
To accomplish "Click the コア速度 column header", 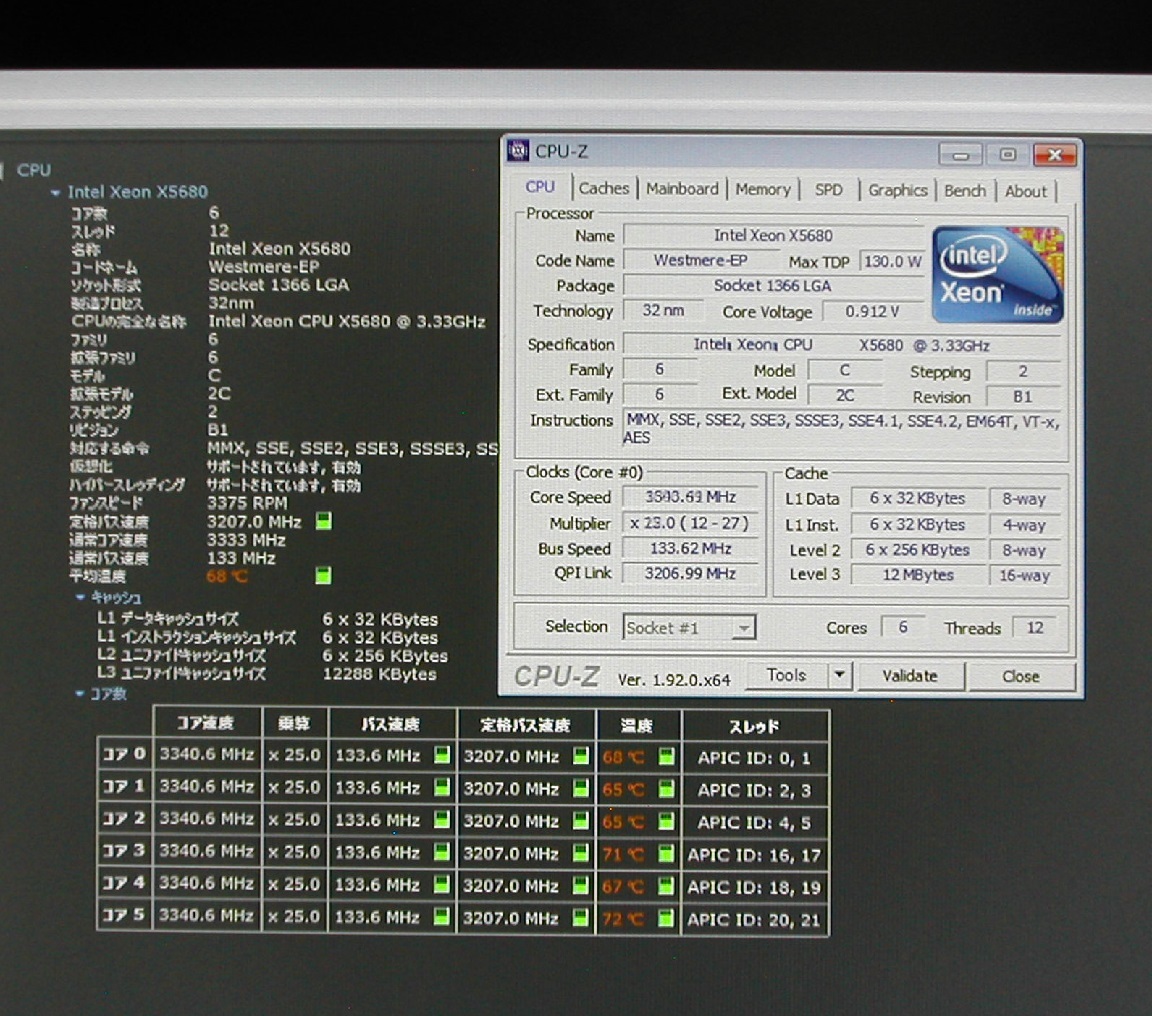I will (x=206, y=724).
